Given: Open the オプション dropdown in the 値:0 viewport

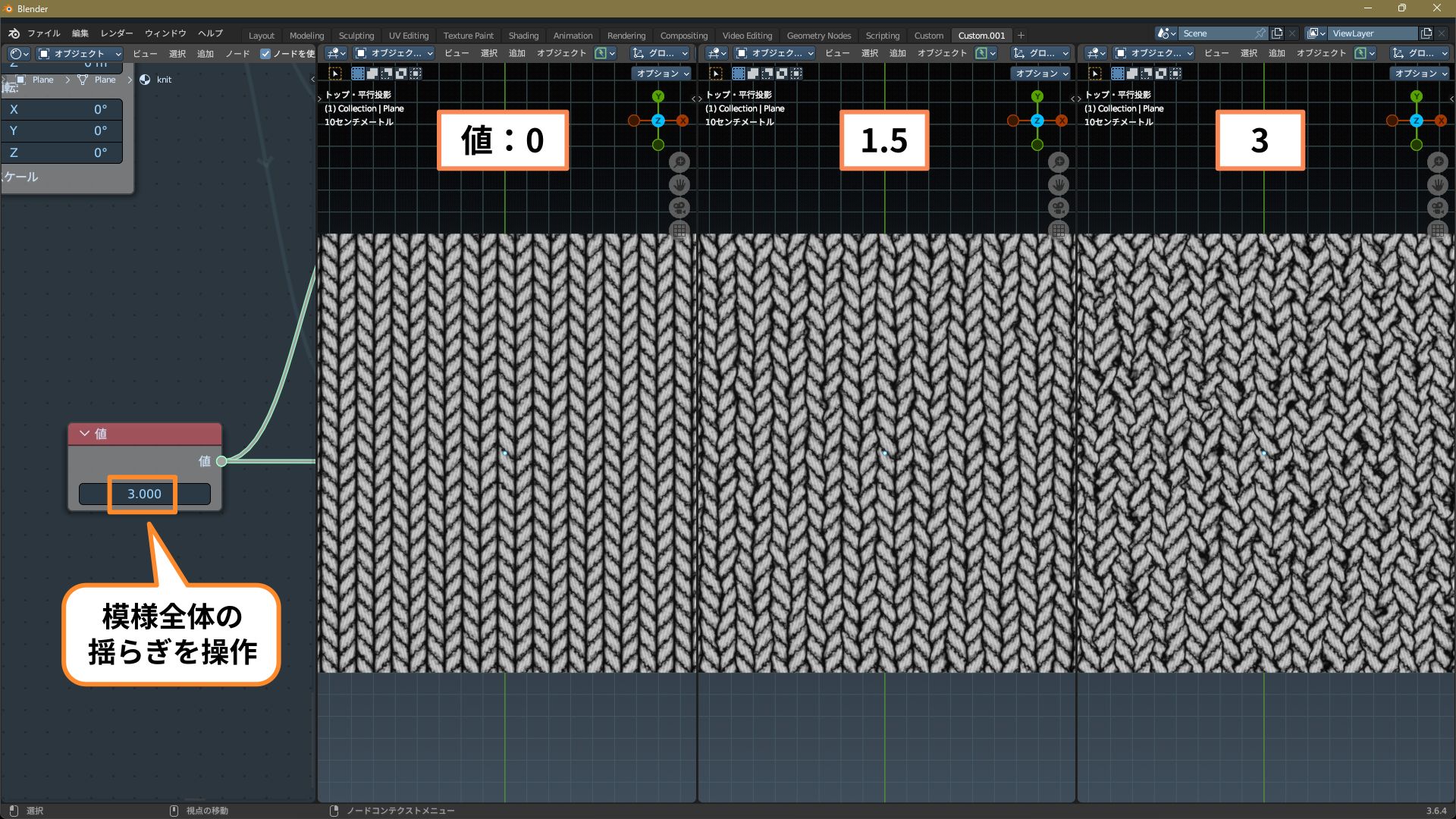Looking at the screenshot, I should coord(661,74).
